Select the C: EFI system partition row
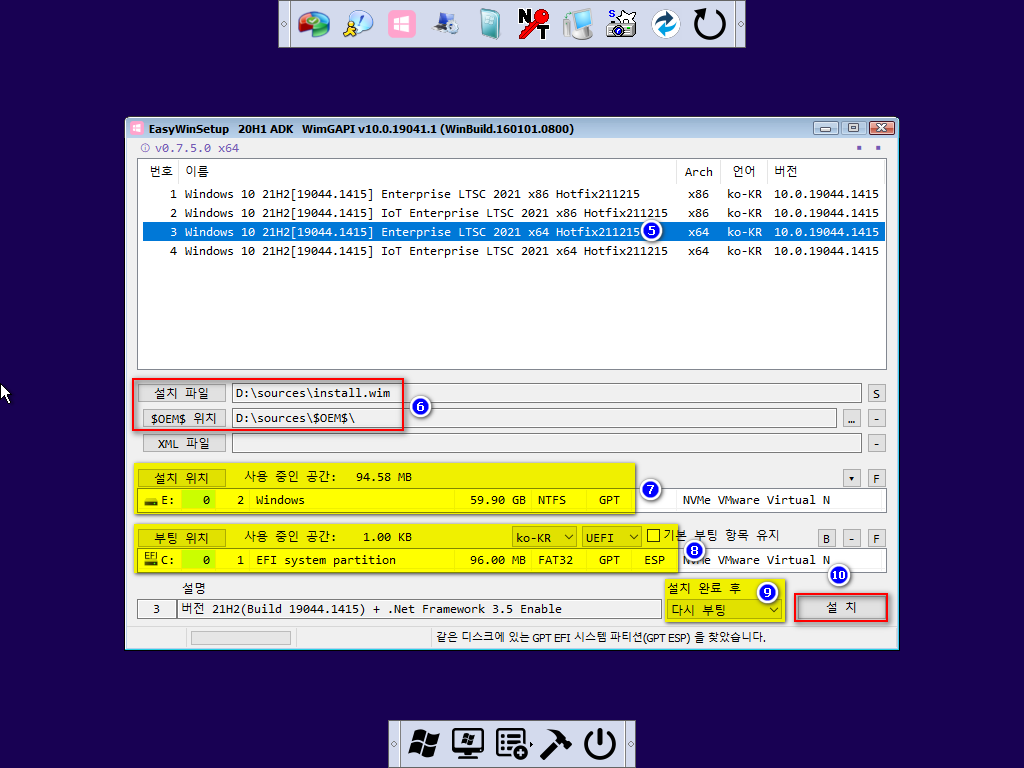Image resolution: width=1024 pixels, height=768 pixels. tap(512, 560)
